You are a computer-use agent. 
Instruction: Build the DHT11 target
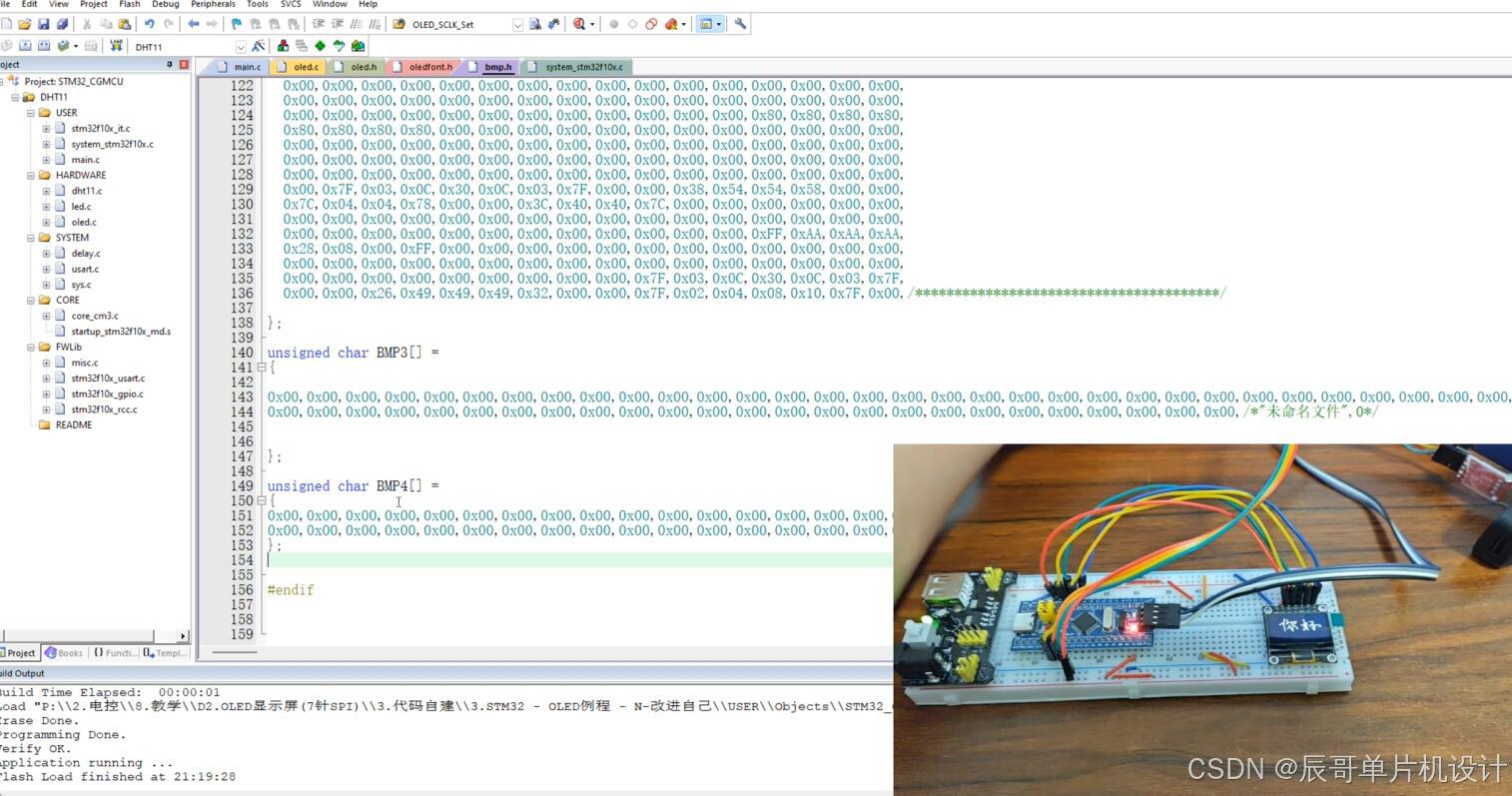(24, 45)
